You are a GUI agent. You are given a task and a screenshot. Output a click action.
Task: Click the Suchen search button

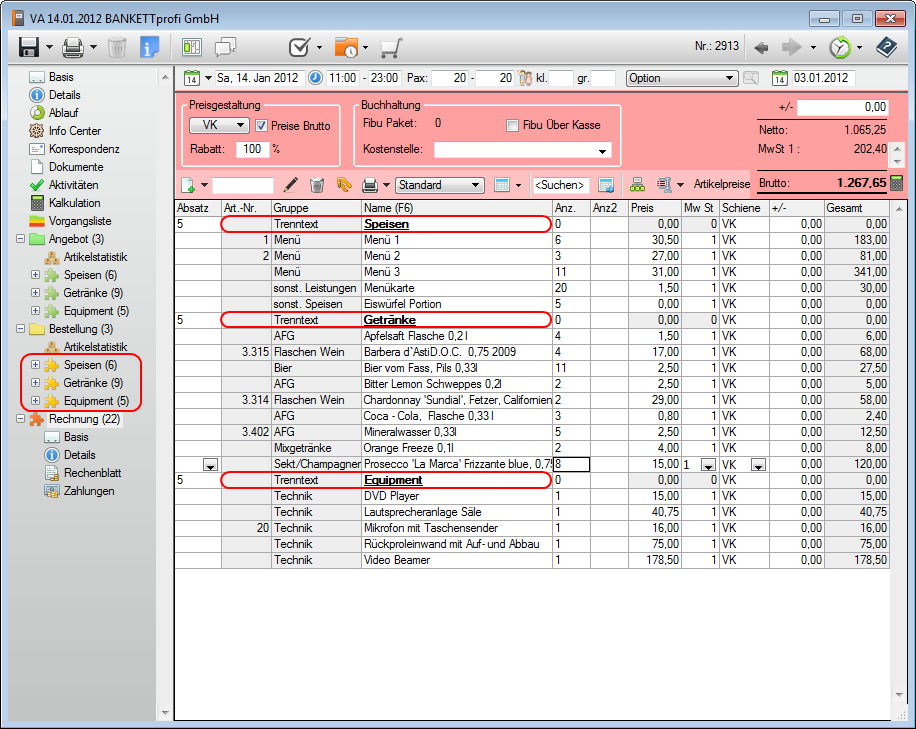560,185
